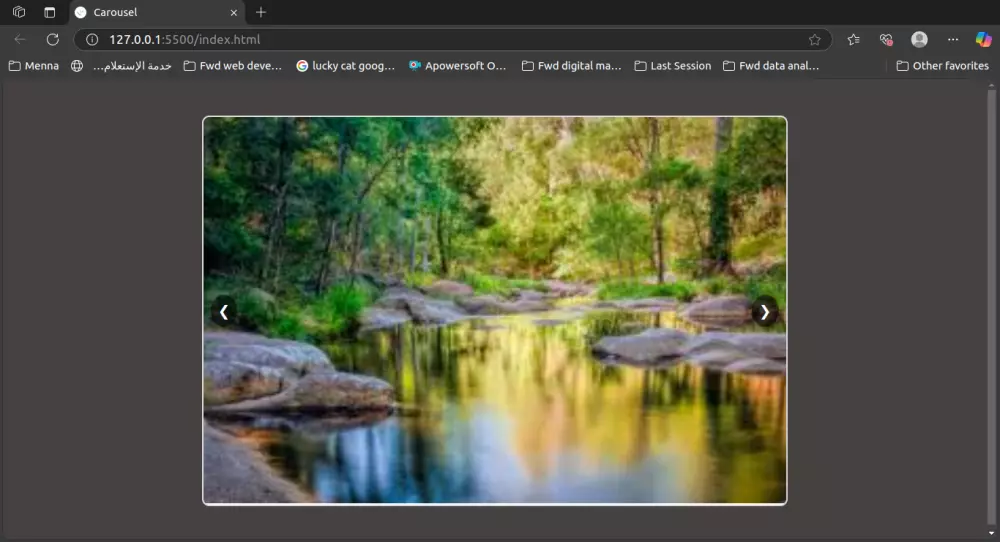
Task: Launch the Copilot sidebar
Action: pyautogui.click(x=983, y=40)
